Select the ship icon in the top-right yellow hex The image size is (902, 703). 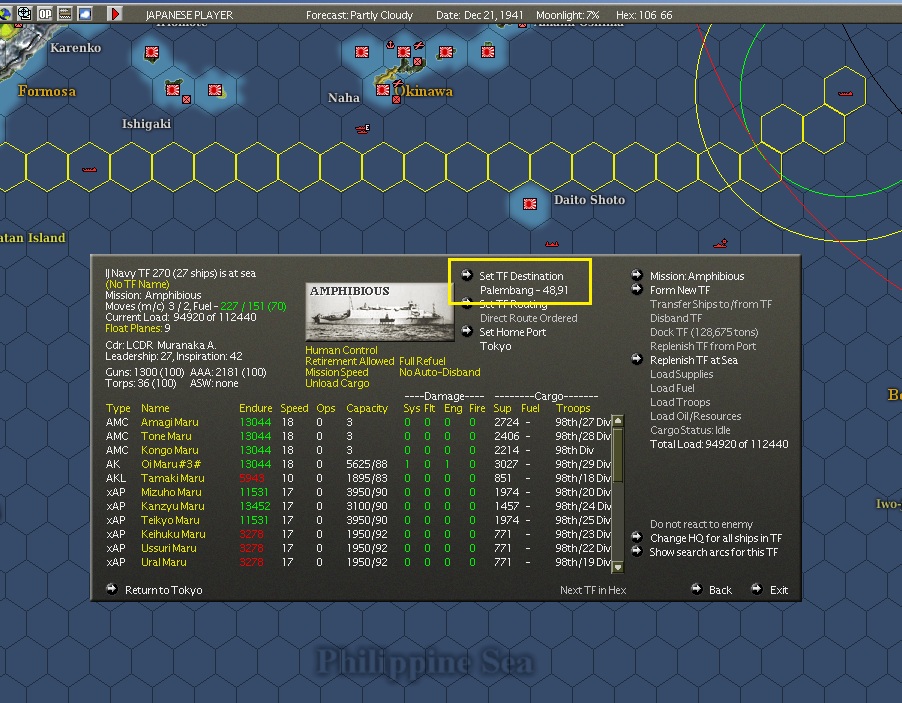(x=845, y=93)
